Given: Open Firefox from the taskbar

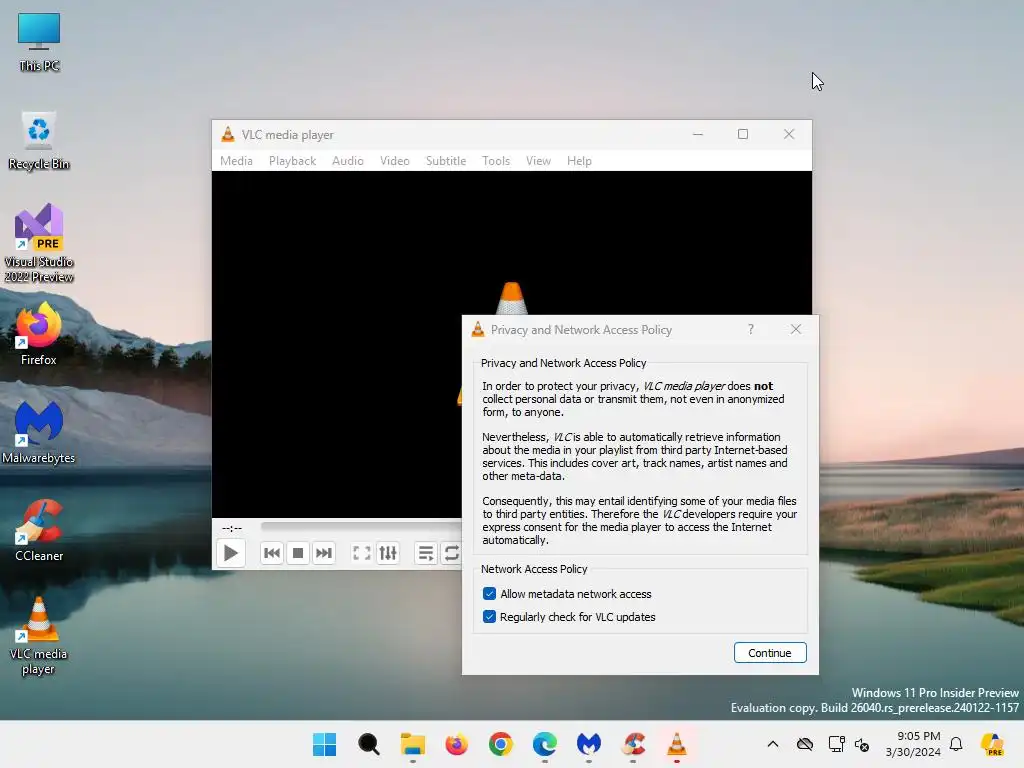Looking at the screenshot, I should tap(456, 744).
